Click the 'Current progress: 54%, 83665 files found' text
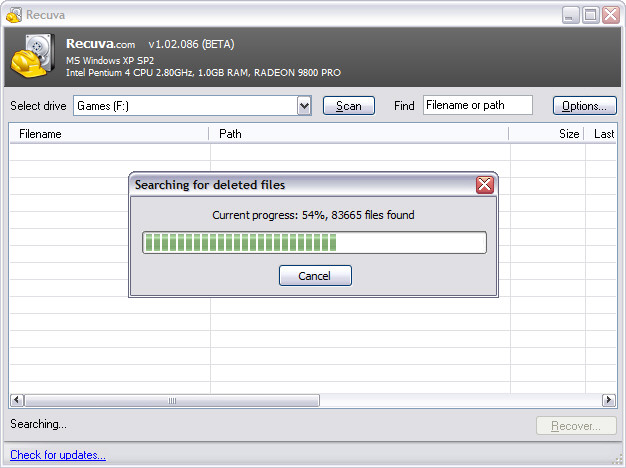This screenshot has width=626, height=468. [x=313, y=215]
